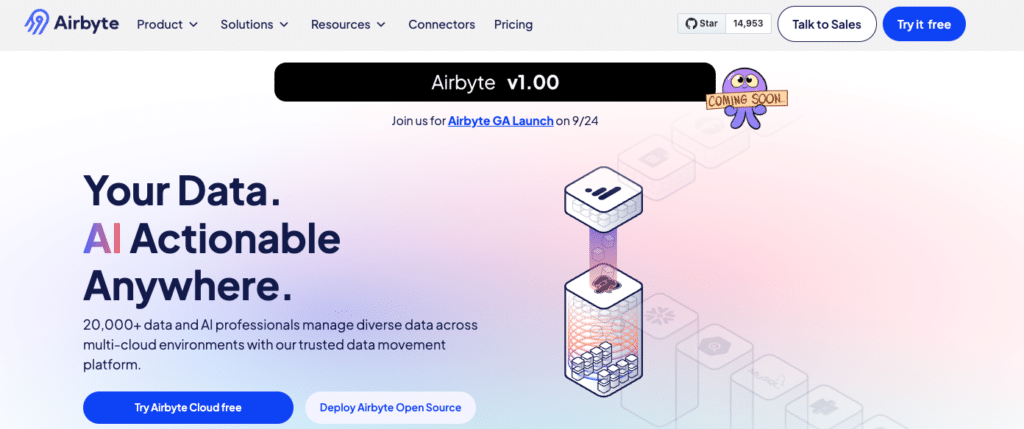Click the Product chevron arrow
The image size is (1024, 429).
tap(193, 25)
